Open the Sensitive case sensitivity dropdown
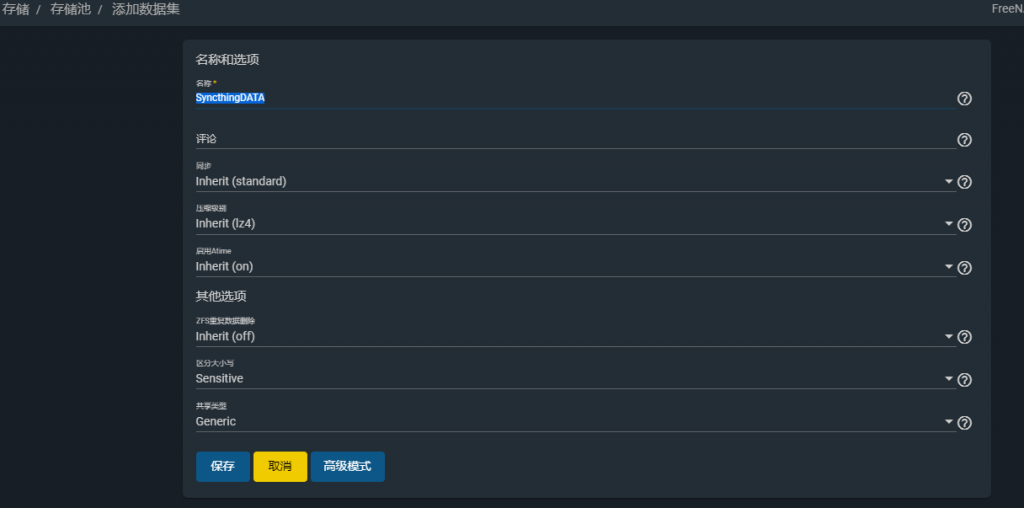Screen dimensions: 1024x508 point(570,379)
